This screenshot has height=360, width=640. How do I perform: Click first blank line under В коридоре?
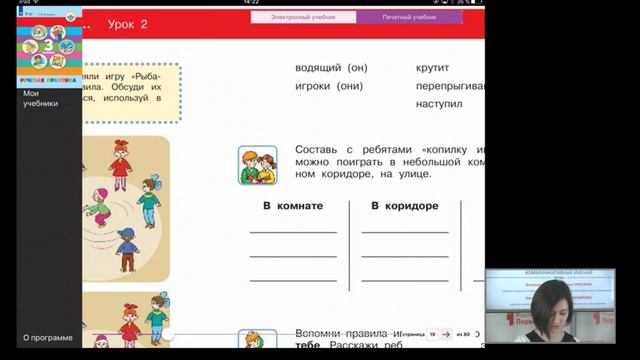click(405, 232)
